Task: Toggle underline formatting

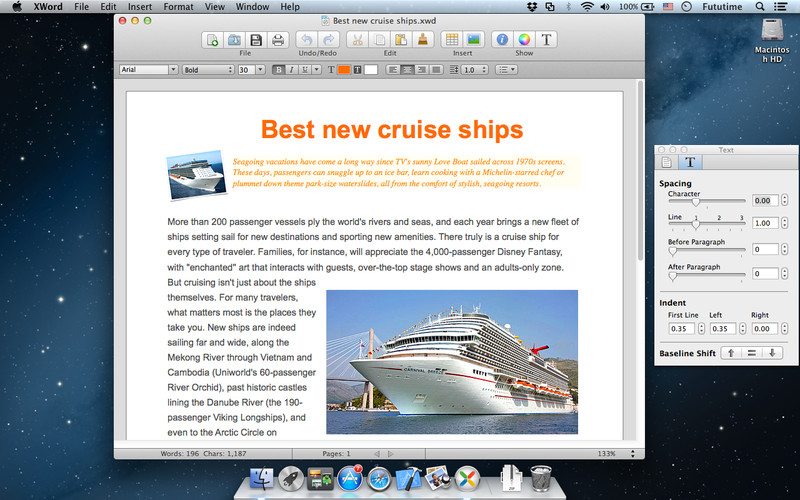Action: [x=305, y=70]
